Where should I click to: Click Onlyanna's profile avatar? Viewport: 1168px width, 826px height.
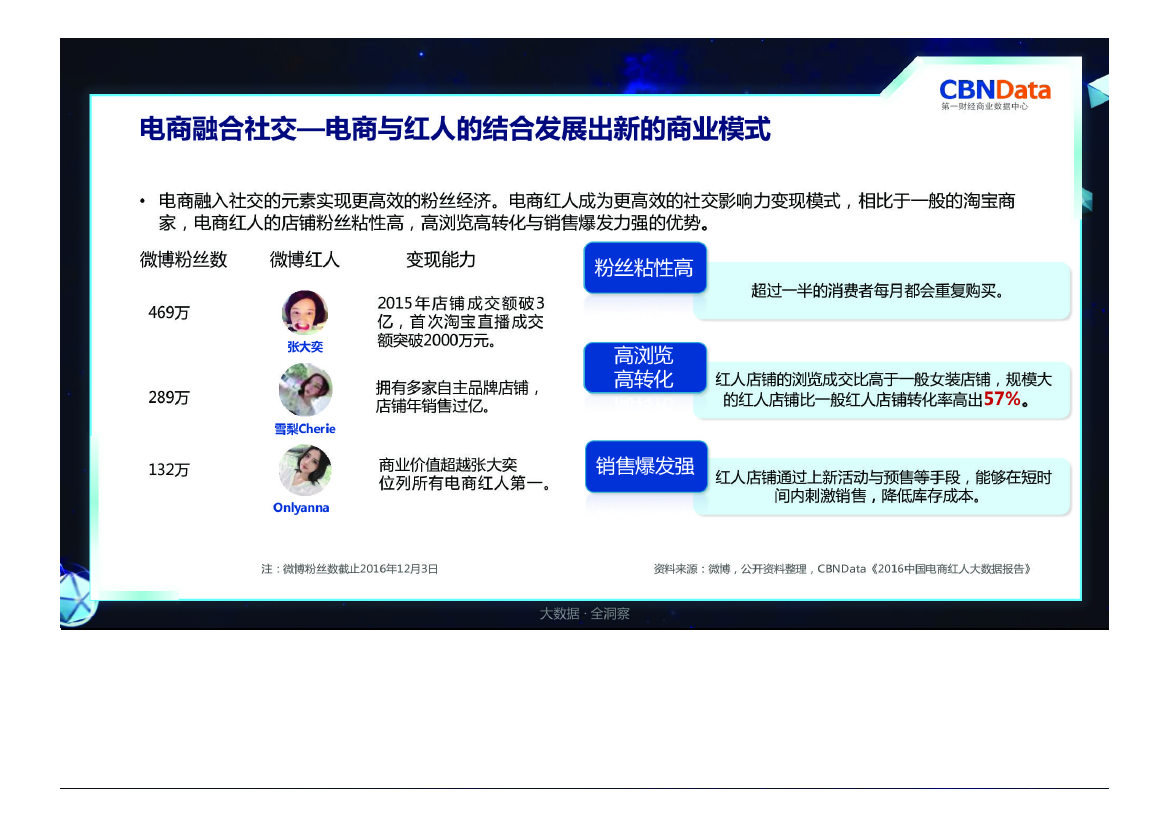(x=305, y=470)
